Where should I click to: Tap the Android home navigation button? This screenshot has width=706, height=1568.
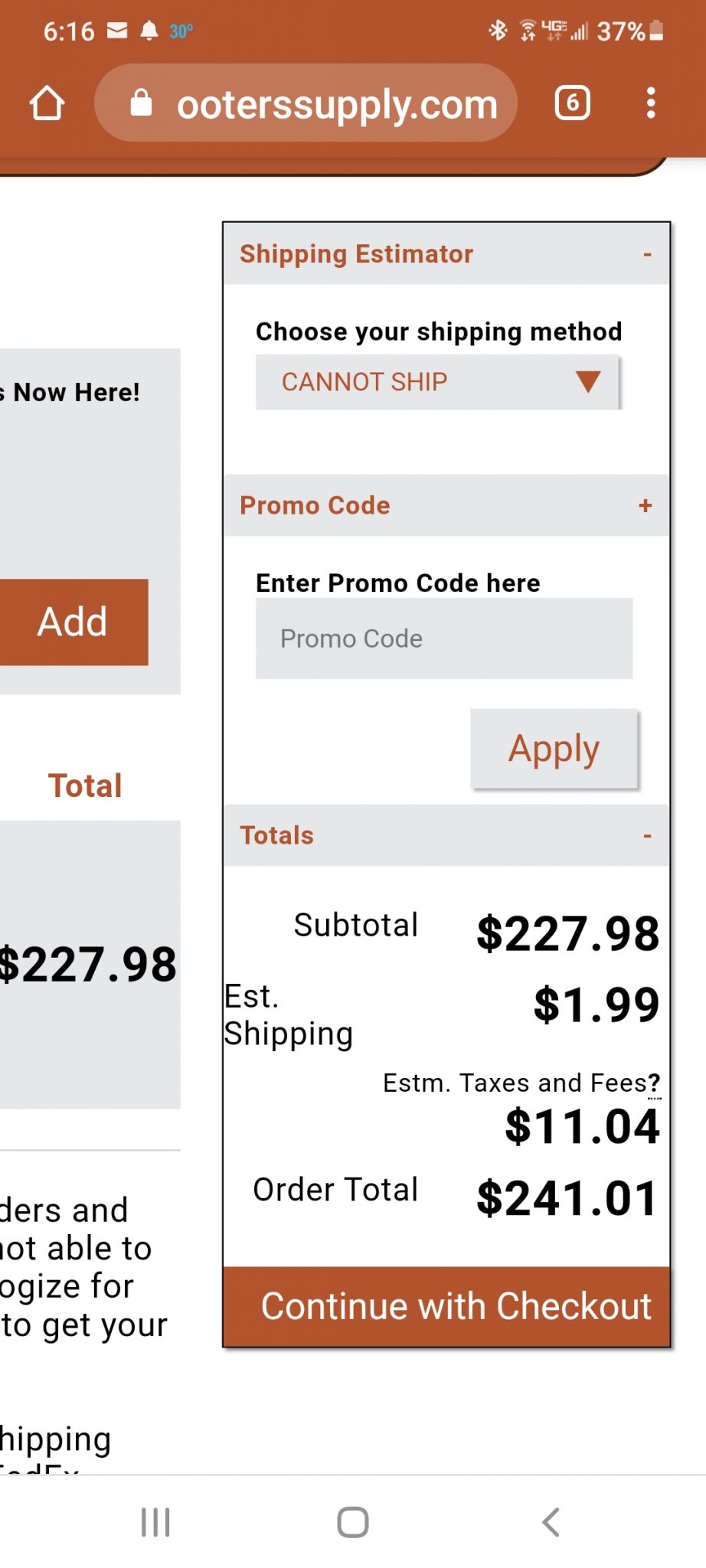pyautogui.click(x=353, y=1522)
